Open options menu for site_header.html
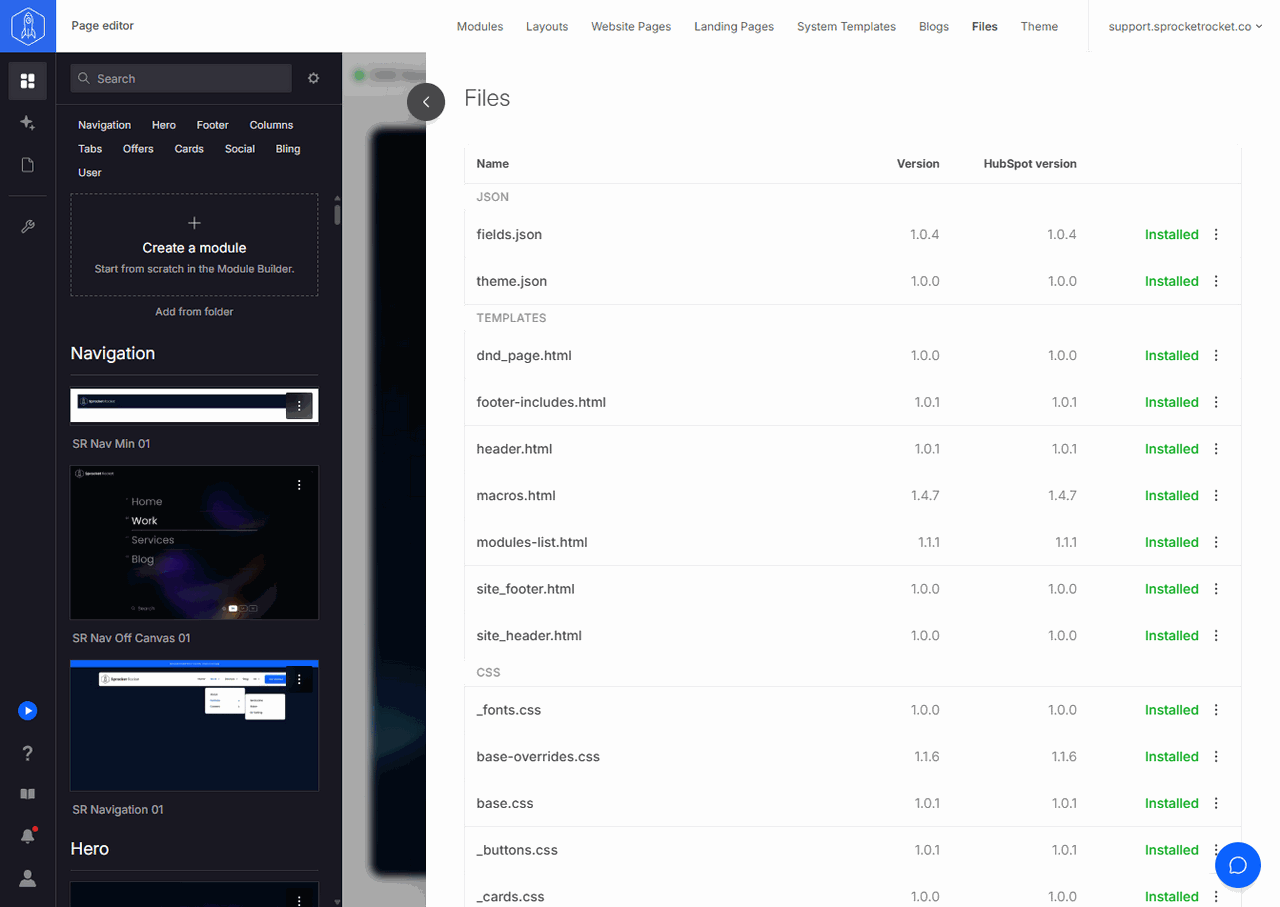This screenshot has width=1280, height=907. (1216, 635)
